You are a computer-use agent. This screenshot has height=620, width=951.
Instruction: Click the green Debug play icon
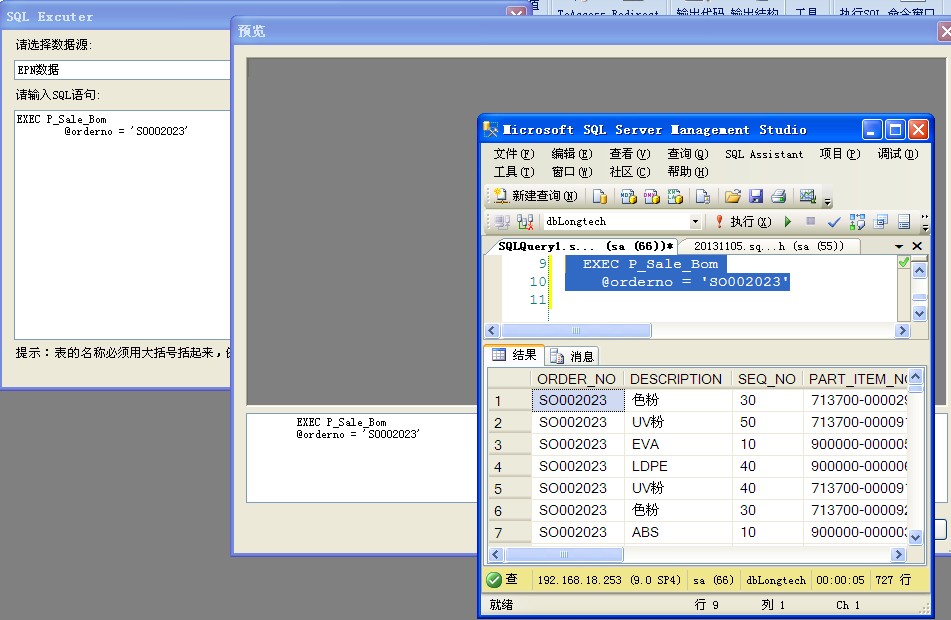point(788,222)
